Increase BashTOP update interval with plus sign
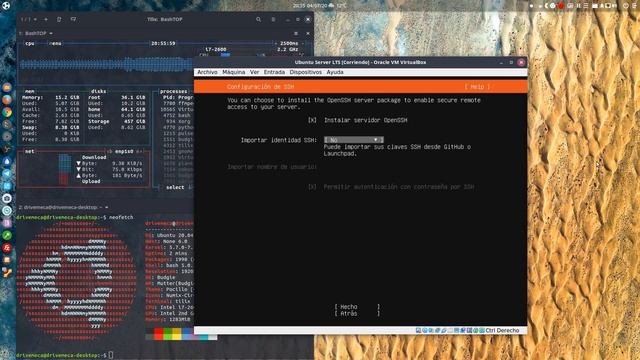Viewport: 640px width, 360px height. [x=302, y=43]
